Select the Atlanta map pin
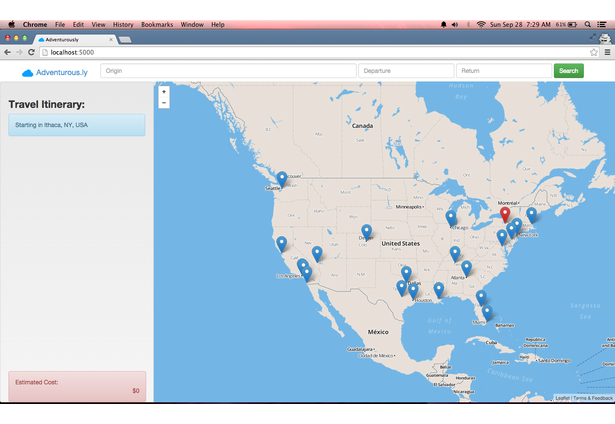Viewport: 615px width, 424px height. tap(466, 269)
